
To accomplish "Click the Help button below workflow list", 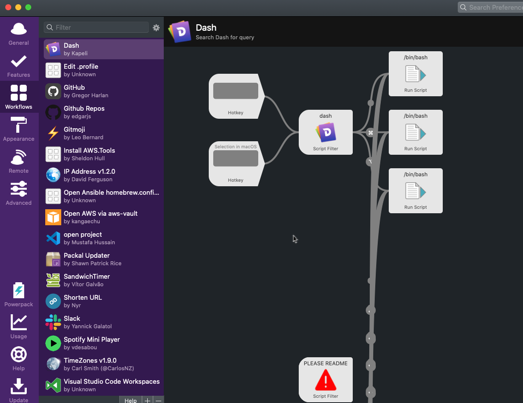I will pos(130,400).
